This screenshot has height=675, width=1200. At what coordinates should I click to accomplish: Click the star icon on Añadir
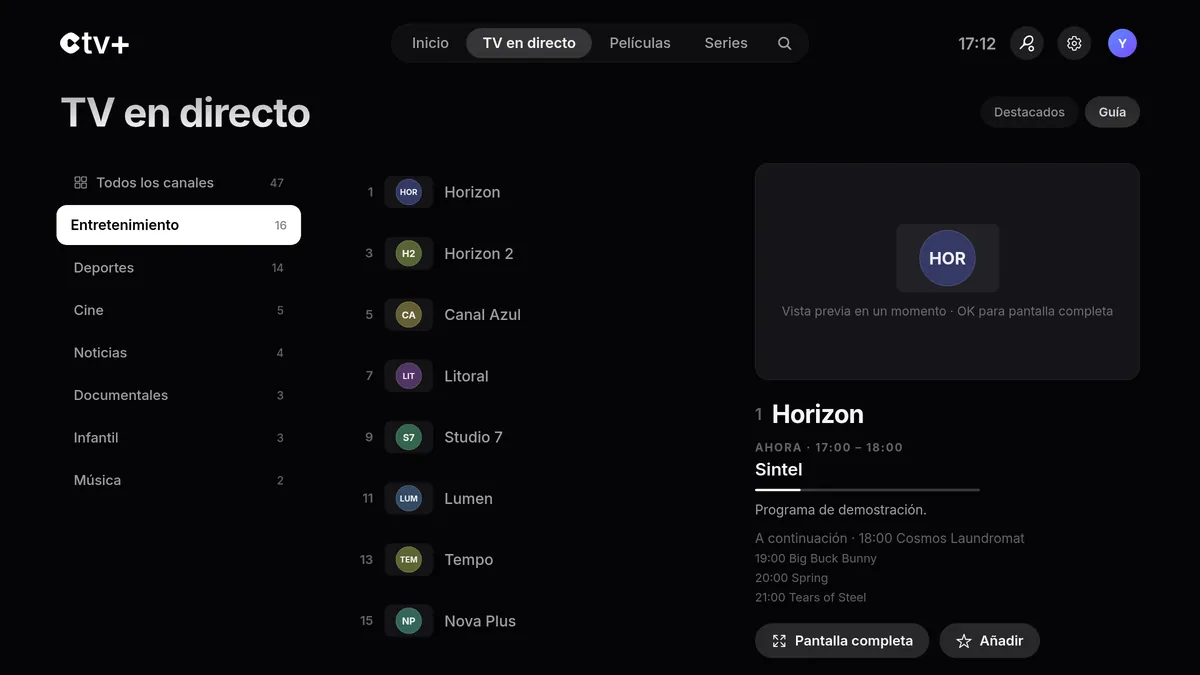click(x=964, y=641)
